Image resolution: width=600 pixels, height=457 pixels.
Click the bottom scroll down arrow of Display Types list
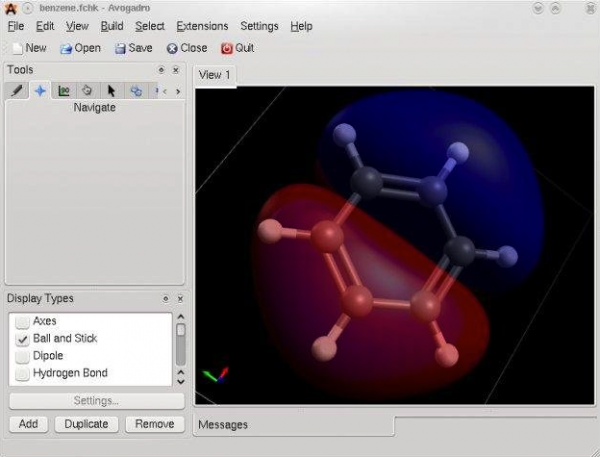pyautogui.click(x=181, y=382)
